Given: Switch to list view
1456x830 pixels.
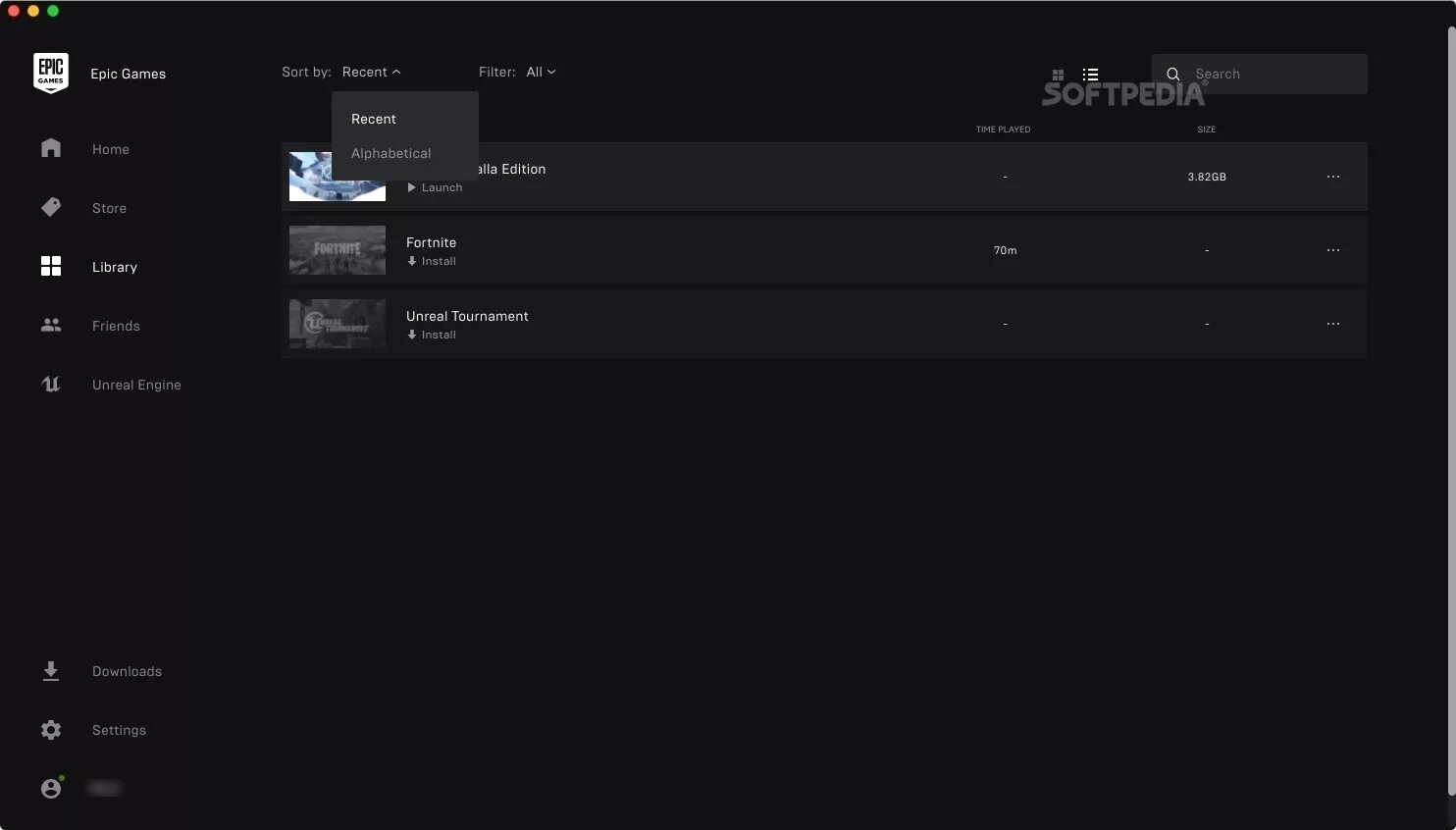Looking at the screenshot, I should (1090, 75).
